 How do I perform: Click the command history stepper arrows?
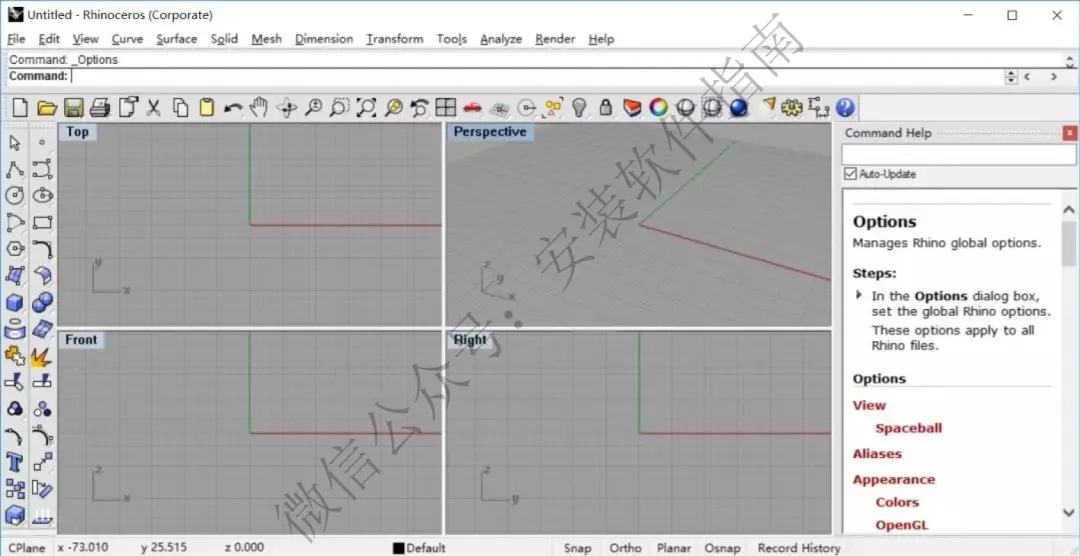click(1011, 76)
